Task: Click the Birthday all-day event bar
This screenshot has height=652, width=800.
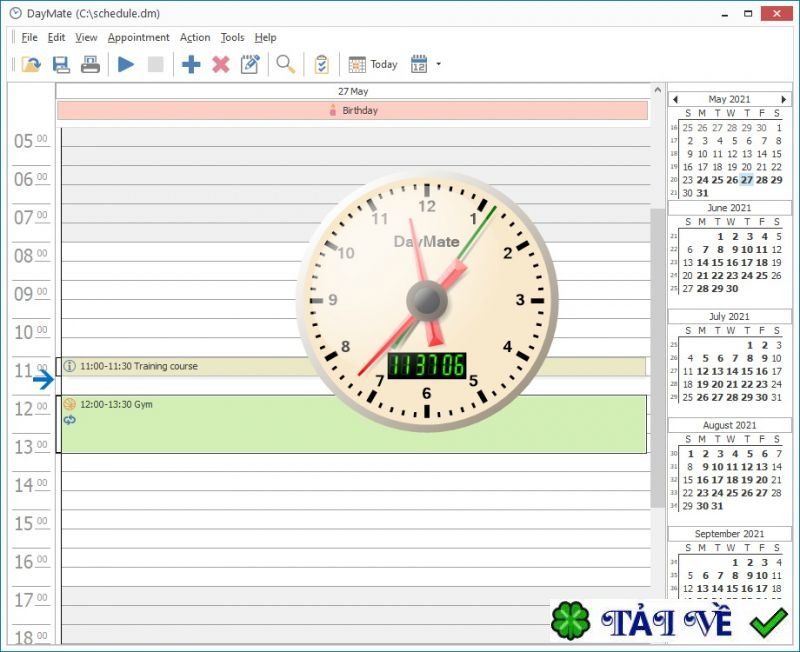Action: [353, 110]
